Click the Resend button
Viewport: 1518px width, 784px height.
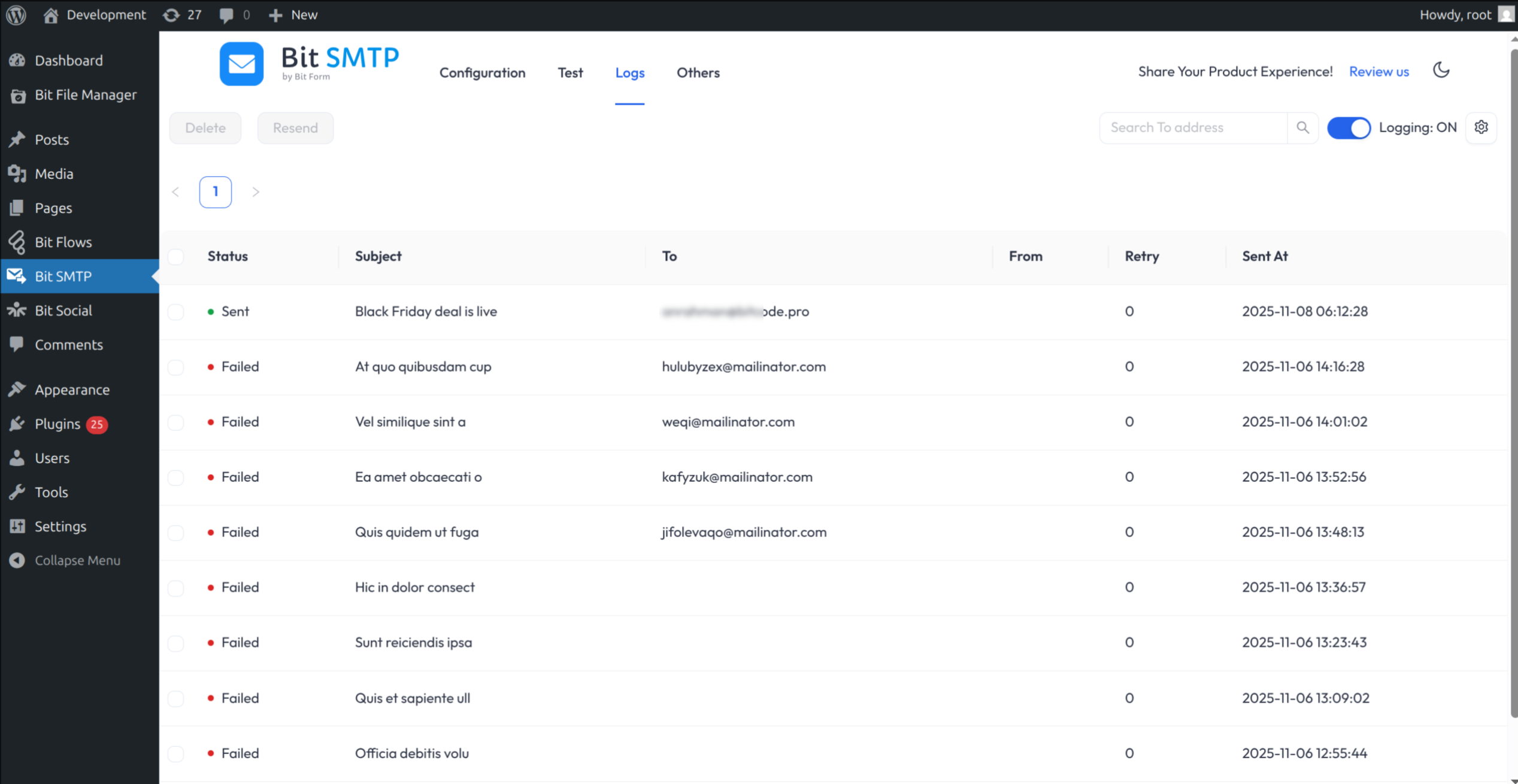pyautogui.click(x=295, y=127)
